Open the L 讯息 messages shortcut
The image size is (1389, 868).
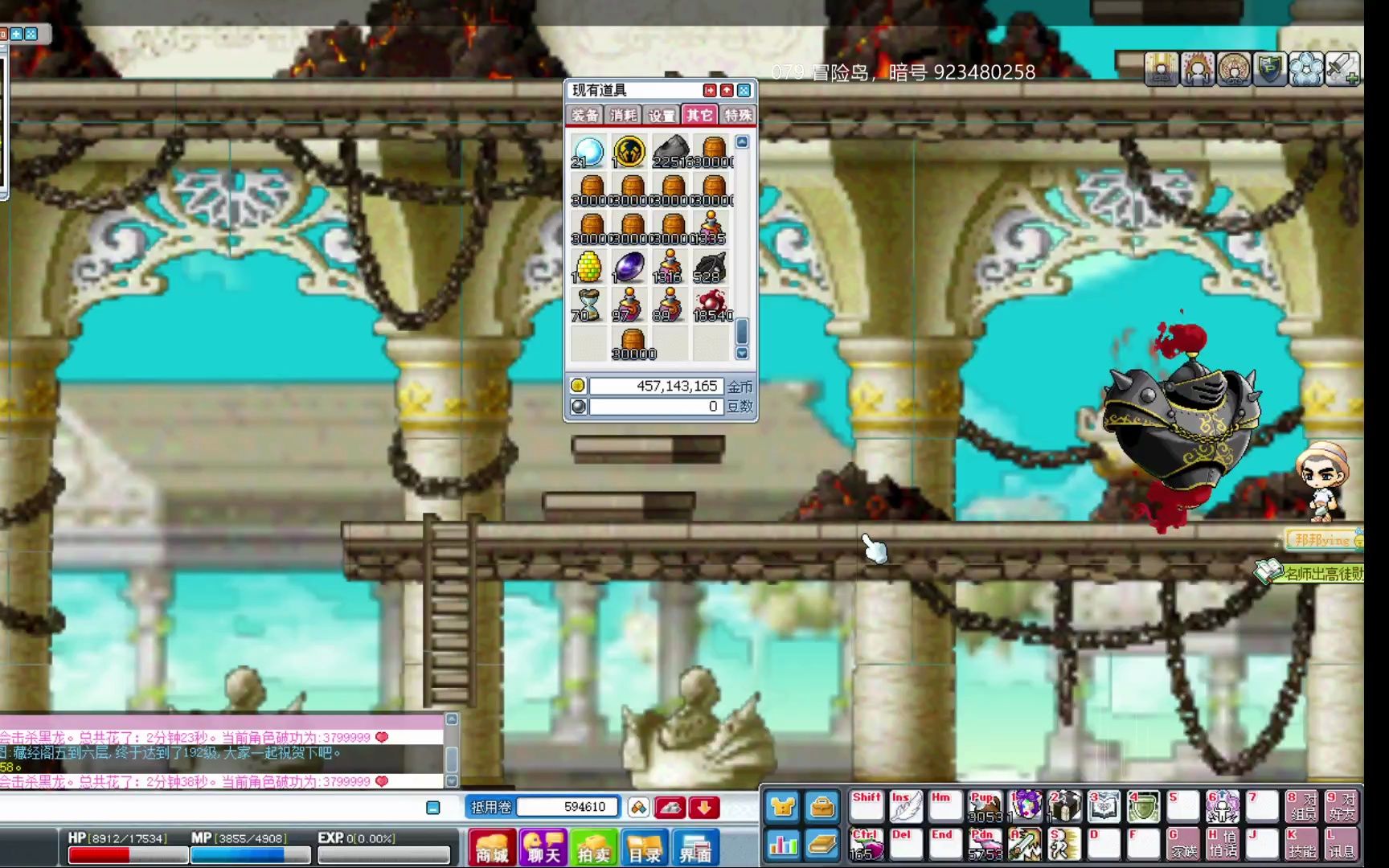point(1341,845)
